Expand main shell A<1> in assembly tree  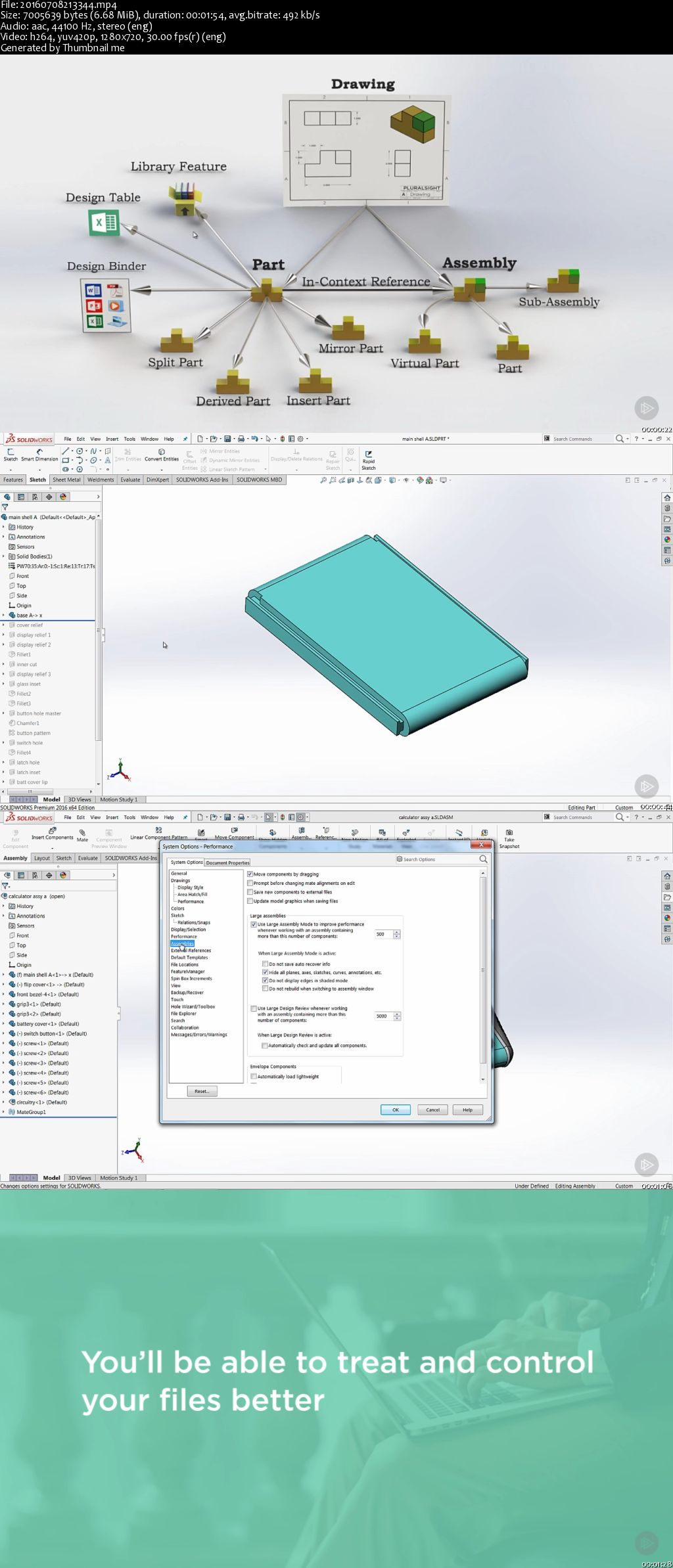(3, 975)
